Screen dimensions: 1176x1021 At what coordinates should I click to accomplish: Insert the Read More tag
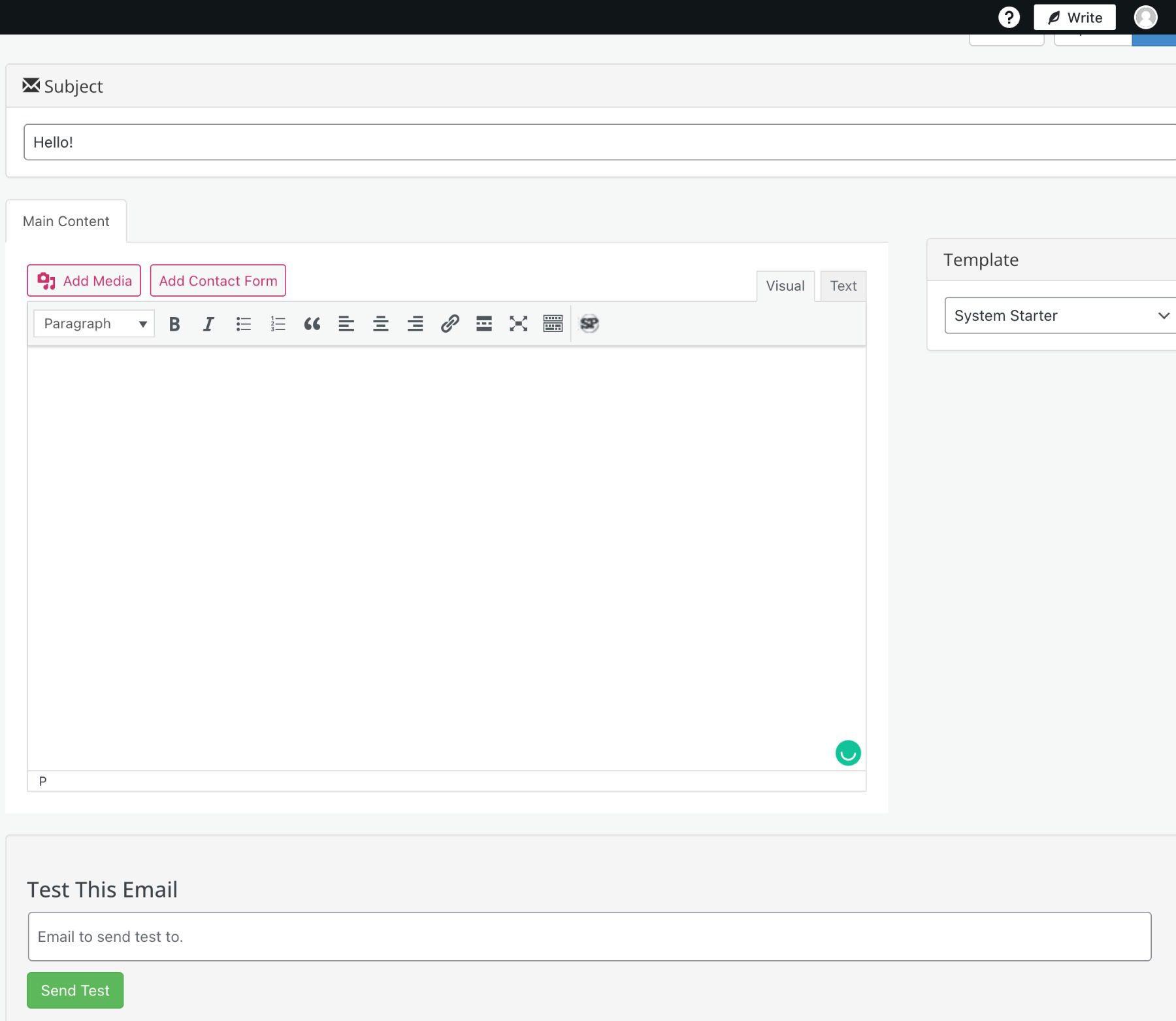(x=484, y=323)
